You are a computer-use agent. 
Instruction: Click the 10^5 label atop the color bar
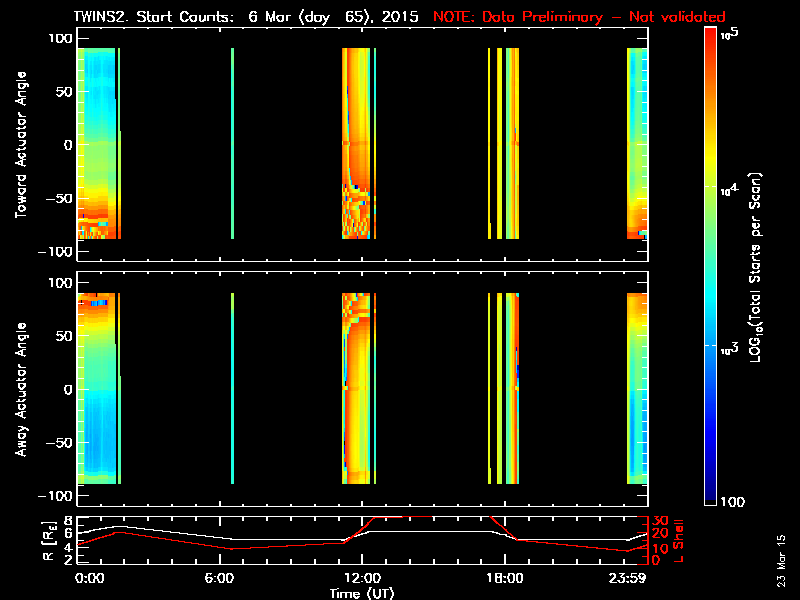pyautogui.click(x=728, y=33)
